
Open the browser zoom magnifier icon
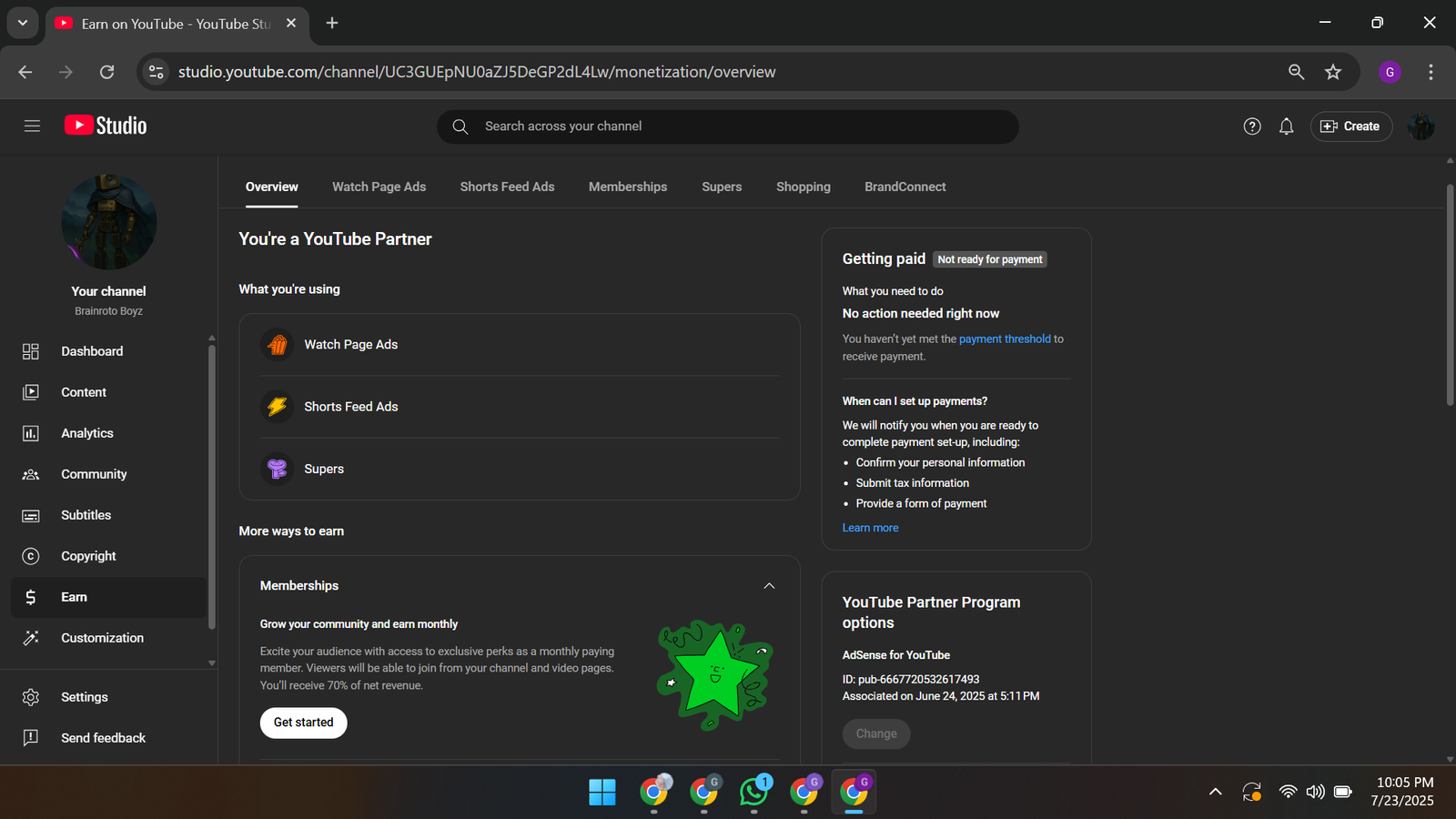pyautogui.click(x=1296, y=72)
